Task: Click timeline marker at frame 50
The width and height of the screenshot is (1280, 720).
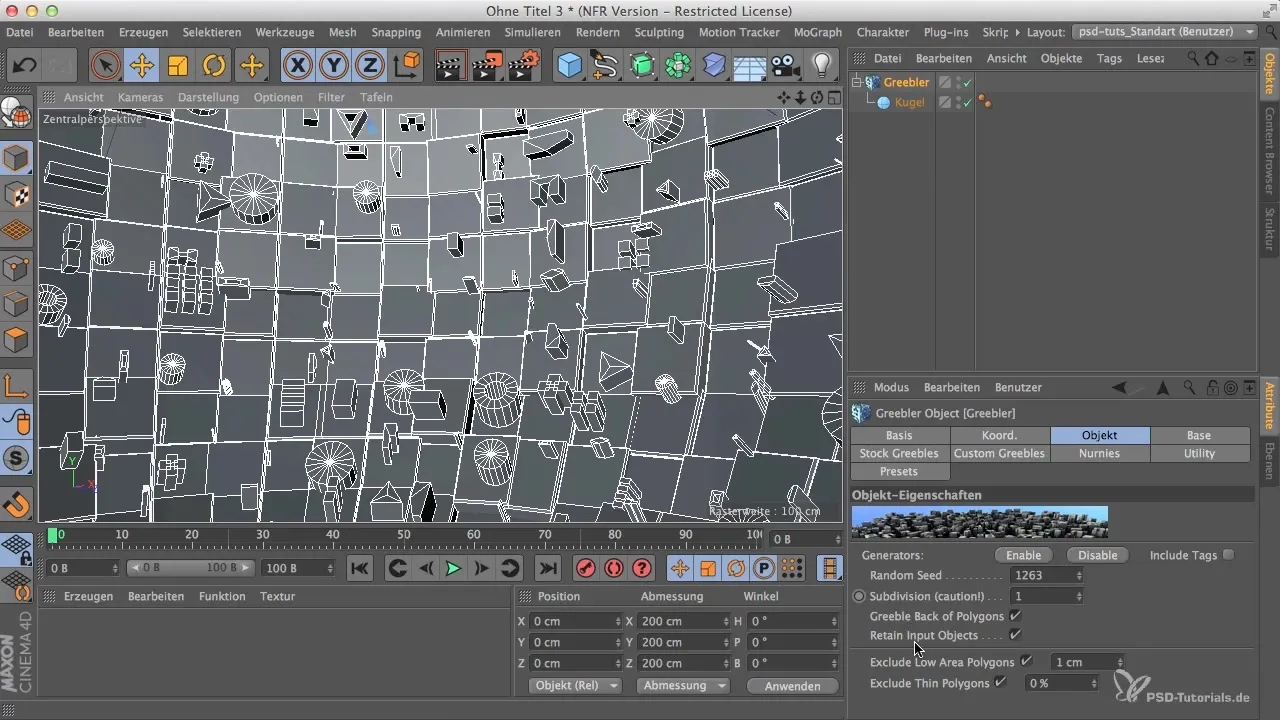Action: 404,536
